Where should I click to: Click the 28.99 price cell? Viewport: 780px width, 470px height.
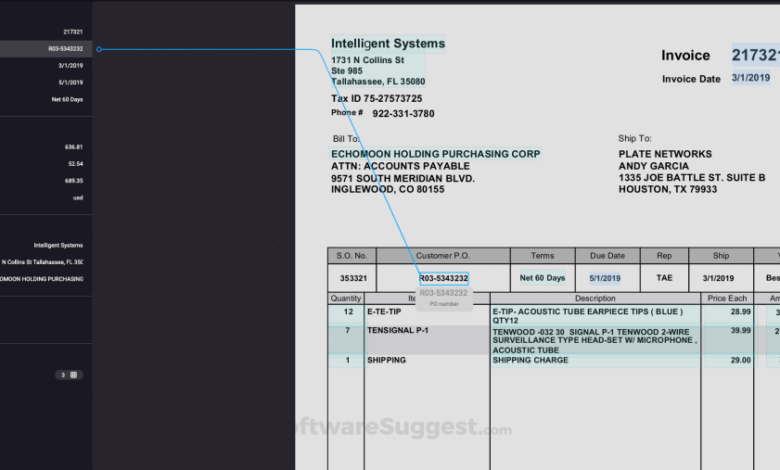(x=741, y=312)
